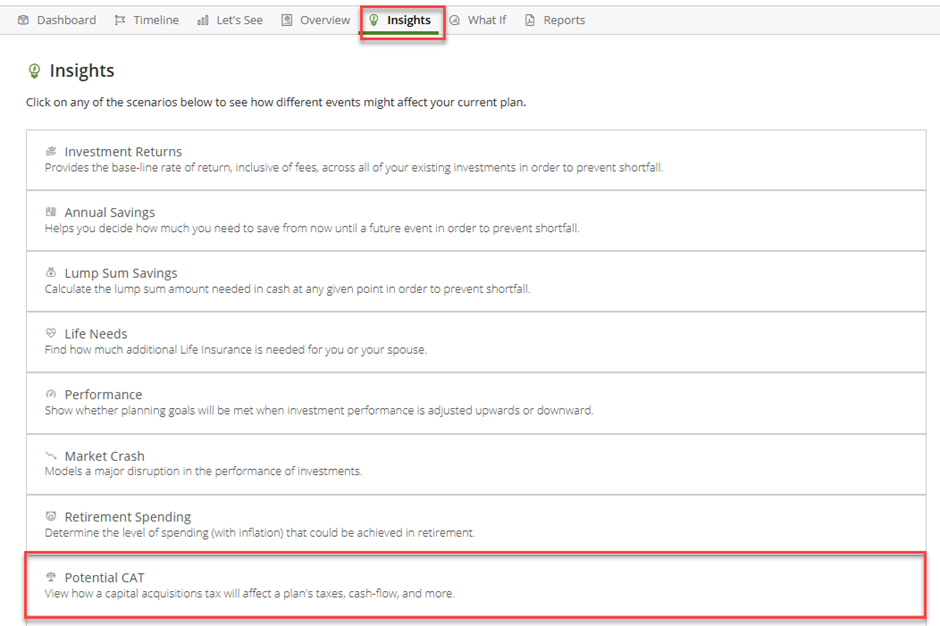
Task: Go to the Overview tab
Action: click(x=316, y=20)
